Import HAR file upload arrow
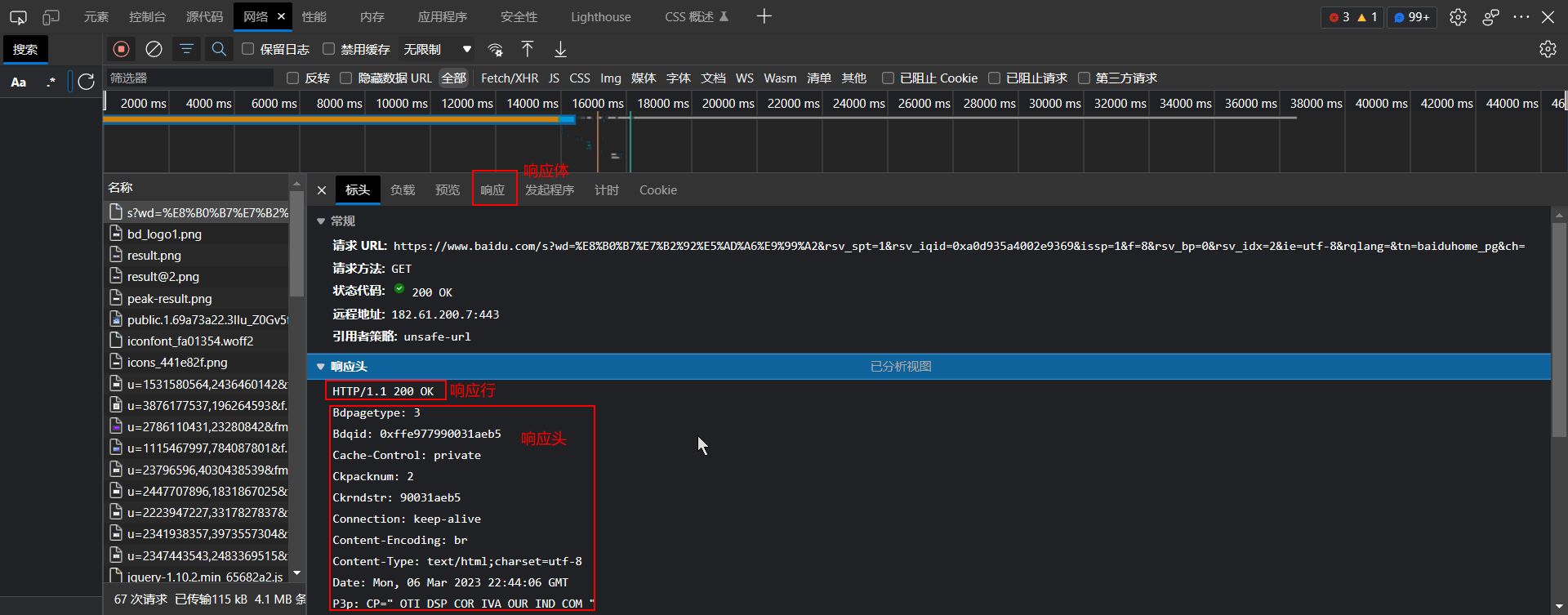The width and height of the screenshot is (1568, 615). click(528, 50)
